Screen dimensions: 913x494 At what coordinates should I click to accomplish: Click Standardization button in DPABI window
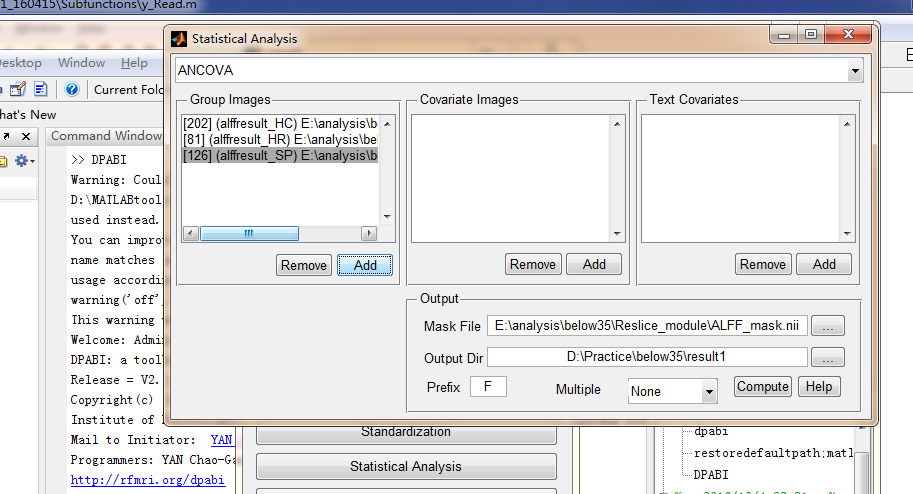click(x=406, y=433)
